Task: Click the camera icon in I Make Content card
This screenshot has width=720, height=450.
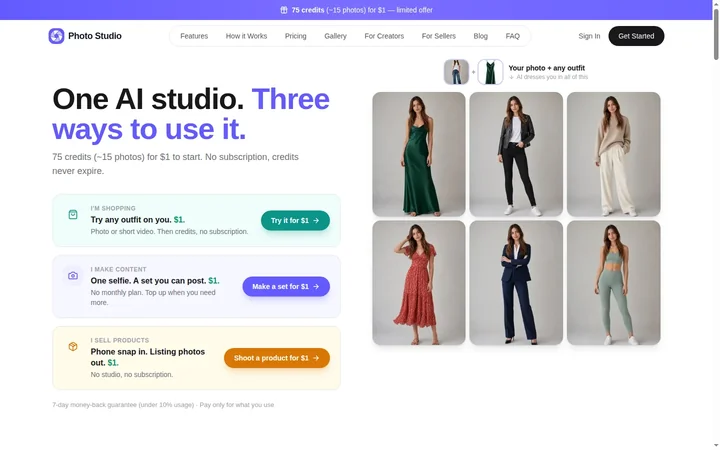Action: [73, 276]
